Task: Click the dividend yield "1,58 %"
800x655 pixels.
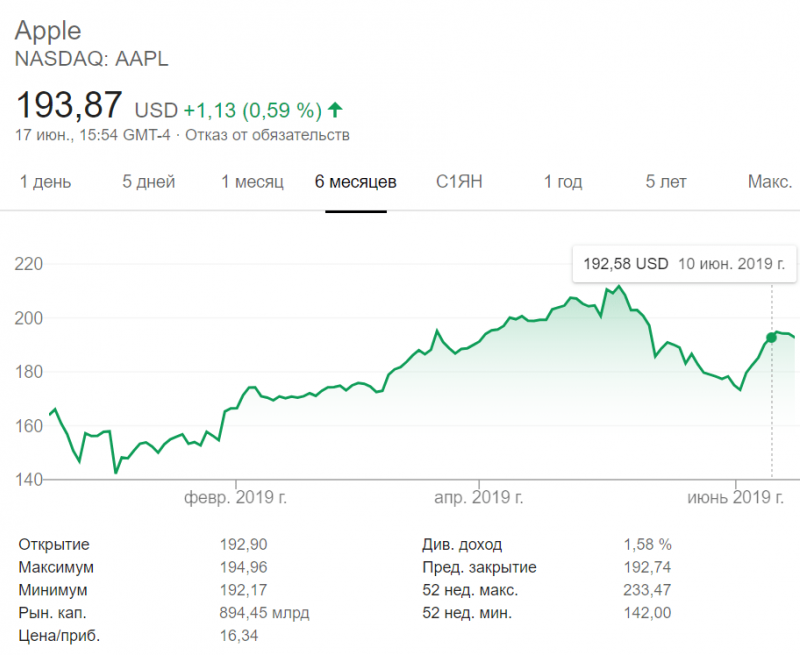Action: coord(647,545)
